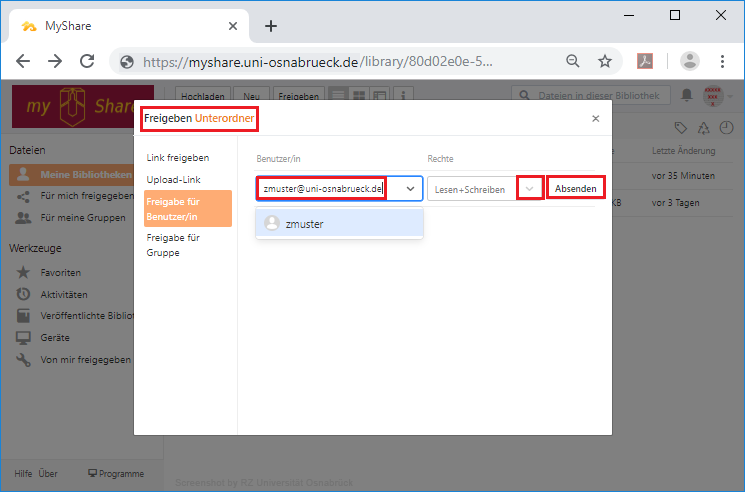Viewport: 745px width, 492px height.
Task: Click the Absenden button
Action: pos(576,189)
